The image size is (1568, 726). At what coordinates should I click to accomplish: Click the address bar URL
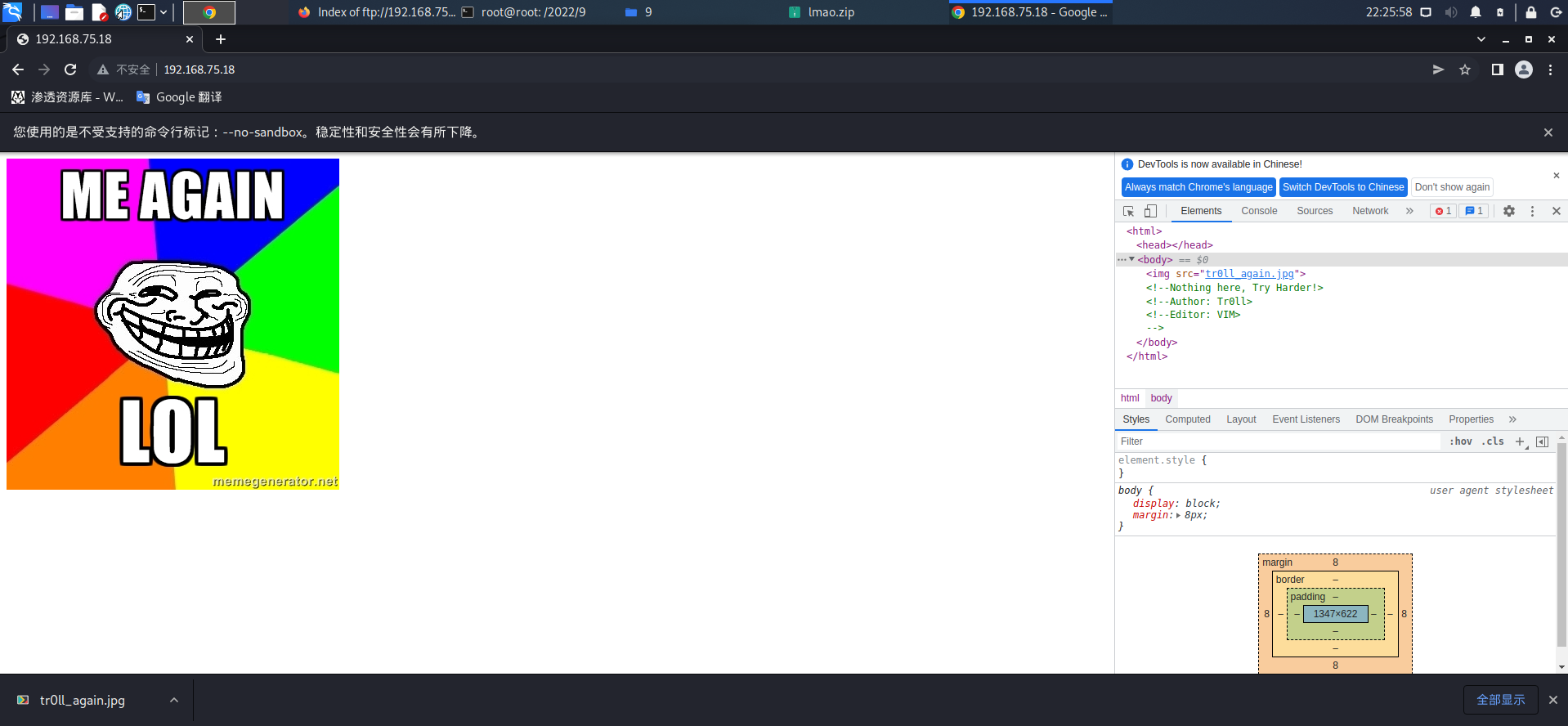199,69
